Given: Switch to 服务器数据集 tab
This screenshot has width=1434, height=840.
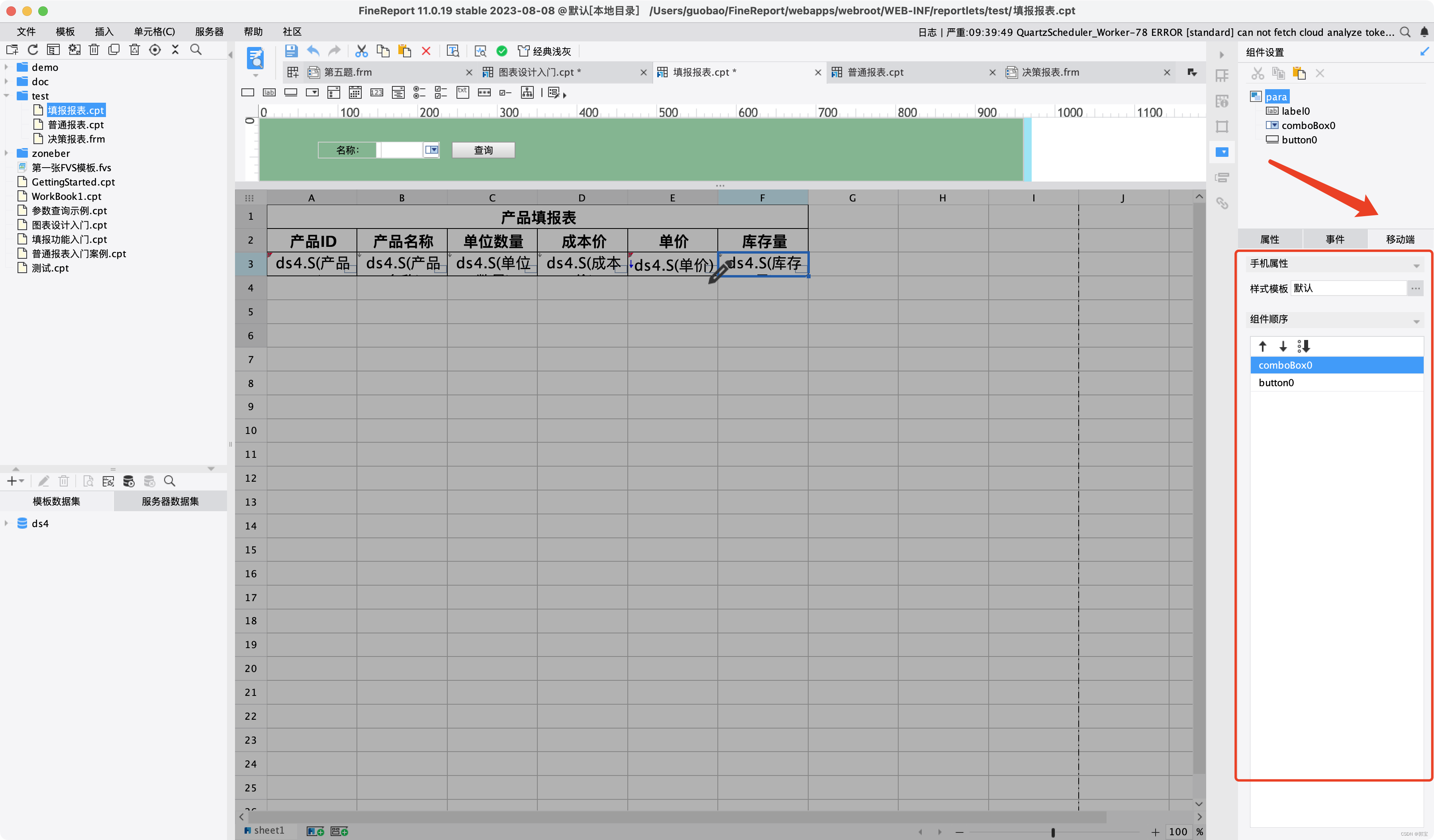Looking at the screenshot, I should pos(170,501).
